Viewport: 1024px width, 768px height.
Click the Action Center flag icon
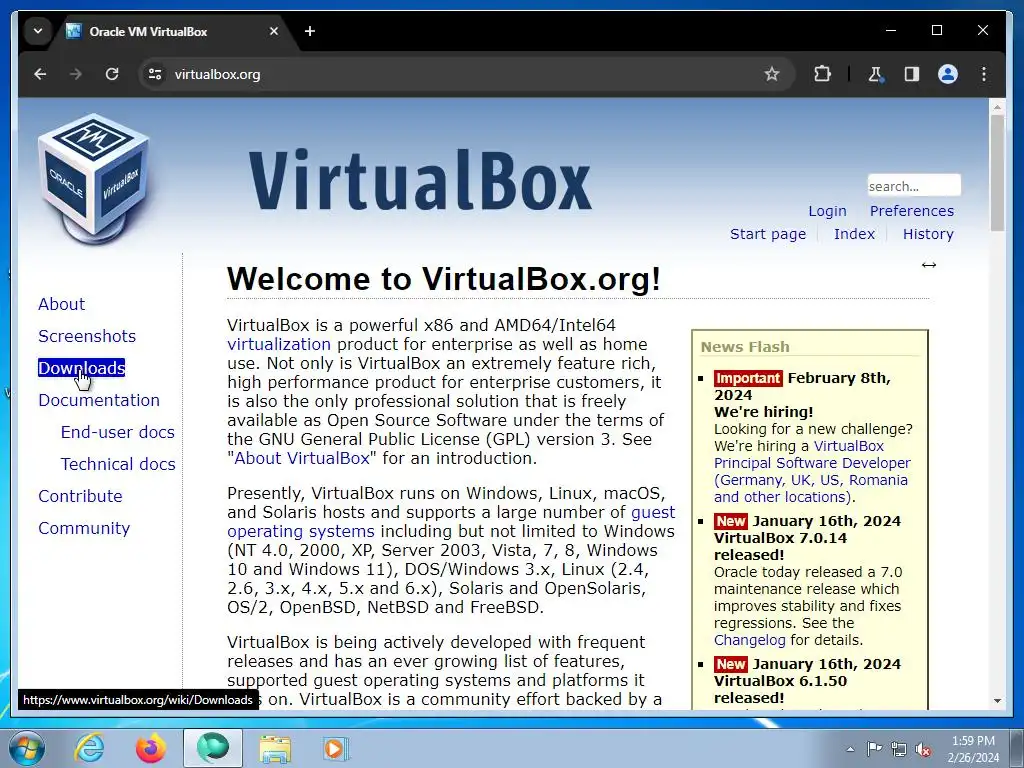874,749
